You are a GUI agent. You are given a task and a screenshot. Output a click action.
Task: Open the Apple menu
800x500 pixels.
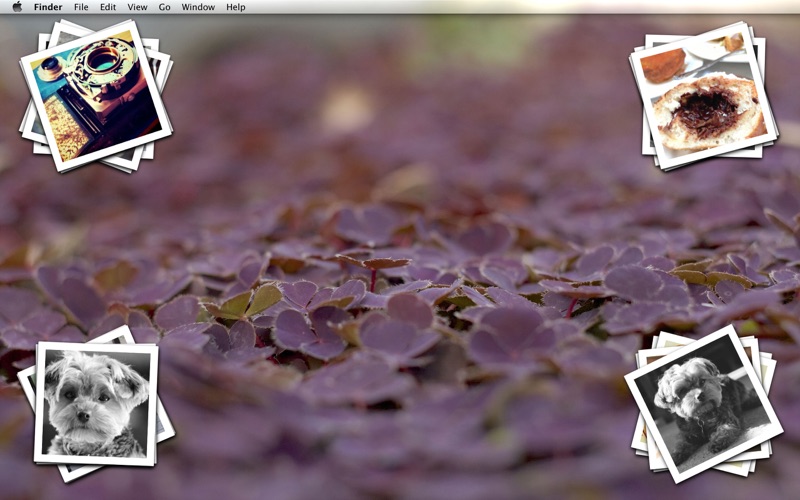(17, 7)
